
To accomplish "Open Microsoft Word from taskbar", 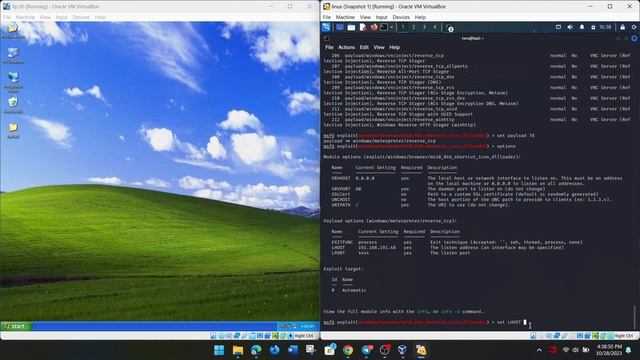I will click(293, 350).
